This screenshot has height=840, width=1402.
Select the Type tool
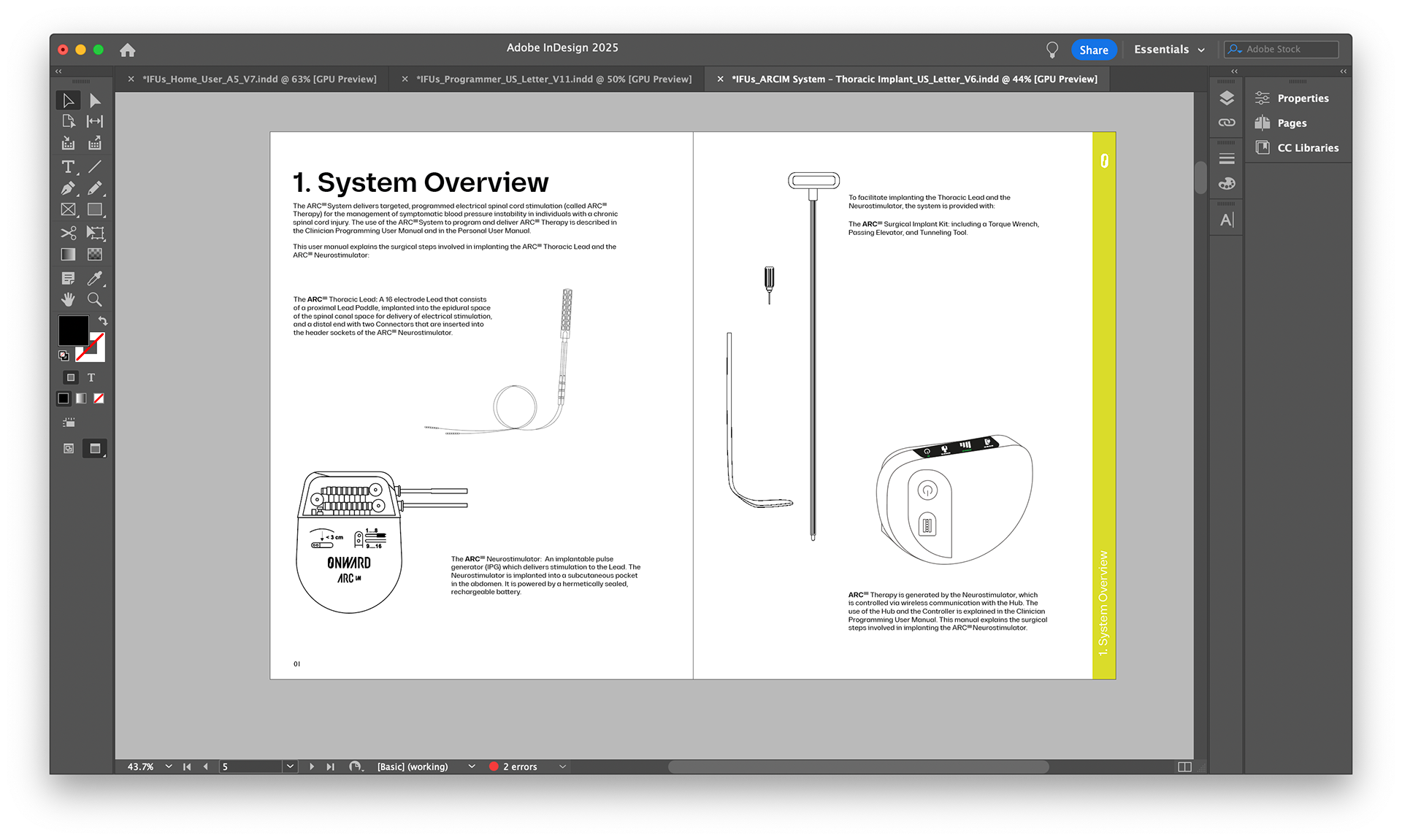68,167
